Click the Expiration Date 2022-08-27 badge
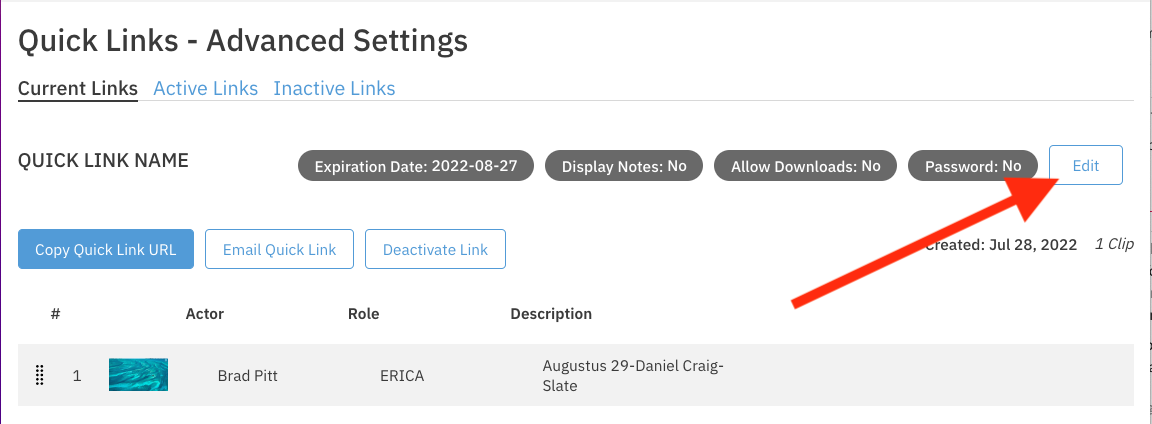 415,166
